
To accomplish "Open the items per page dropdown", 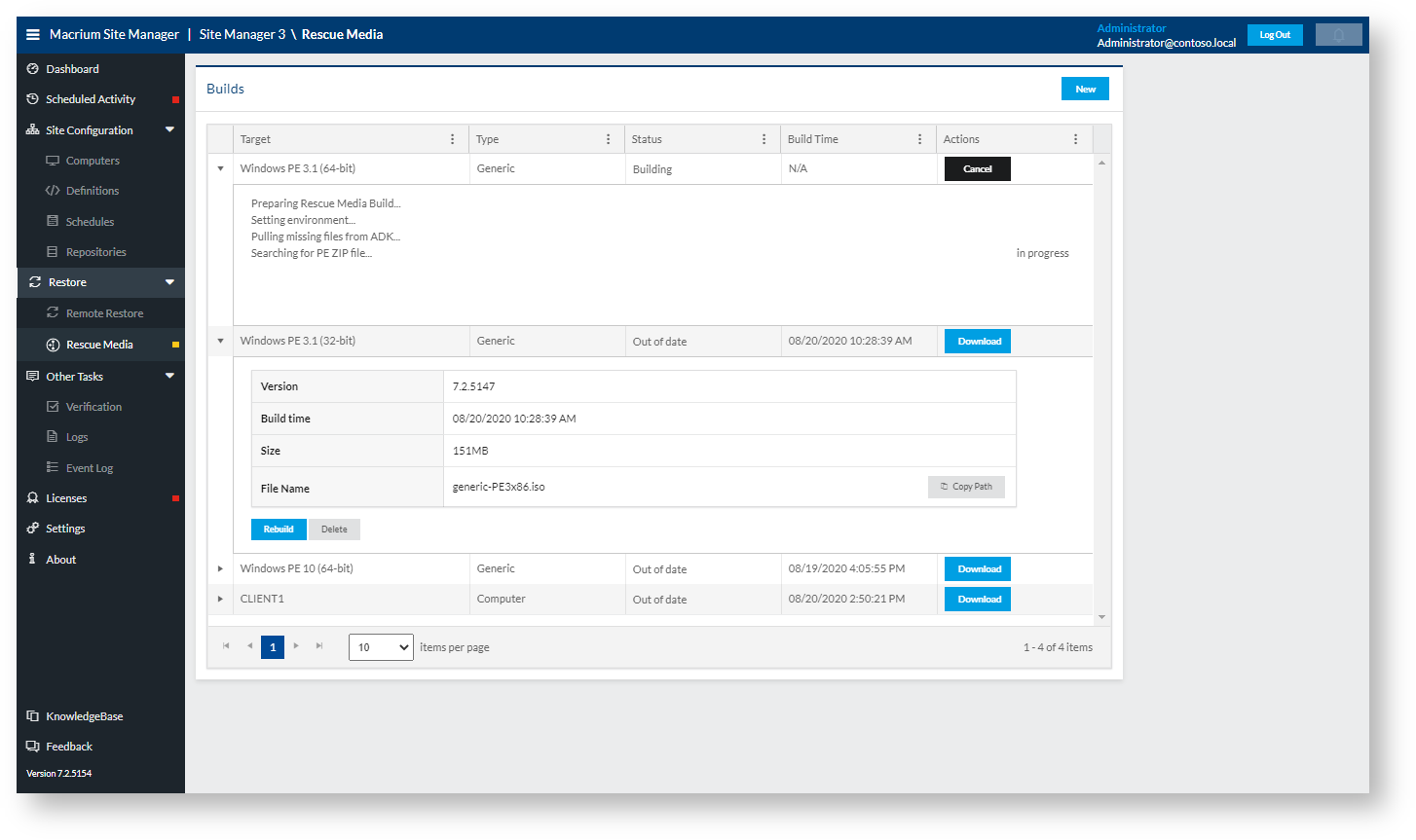I will point(381,647).
